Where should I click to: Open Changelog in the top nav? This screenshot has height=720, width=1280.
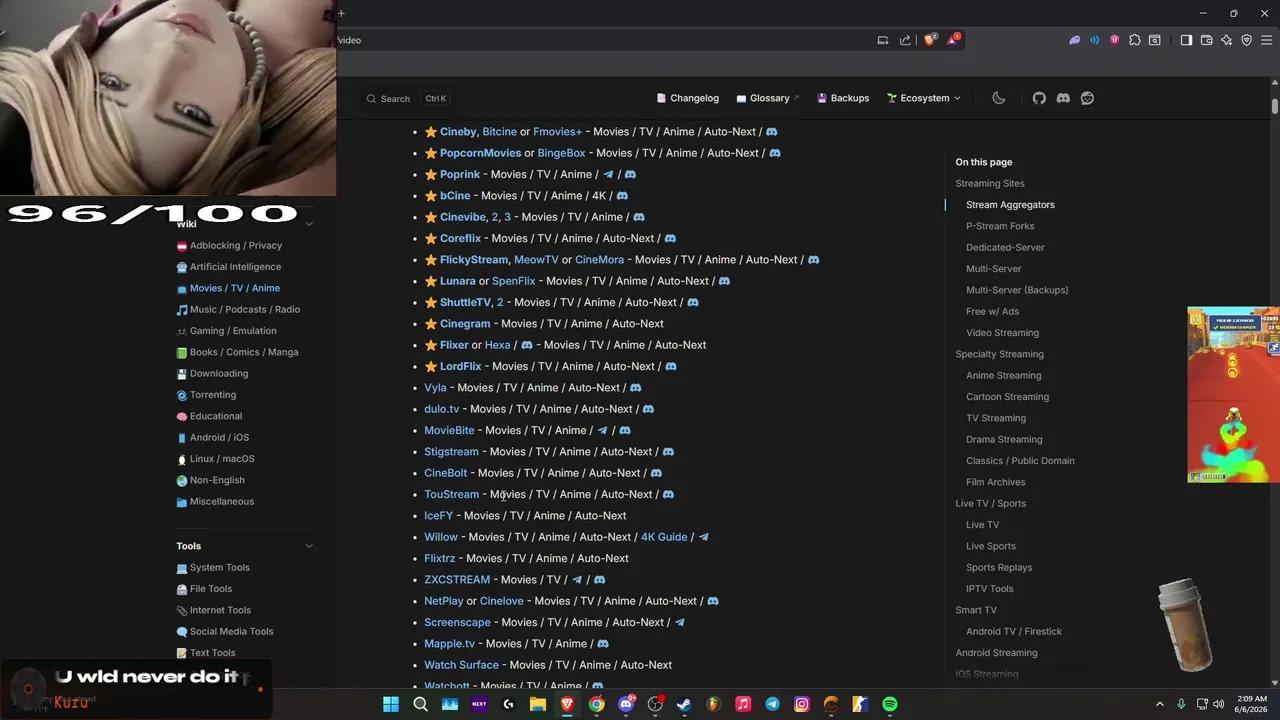click(x=688, y=98)
